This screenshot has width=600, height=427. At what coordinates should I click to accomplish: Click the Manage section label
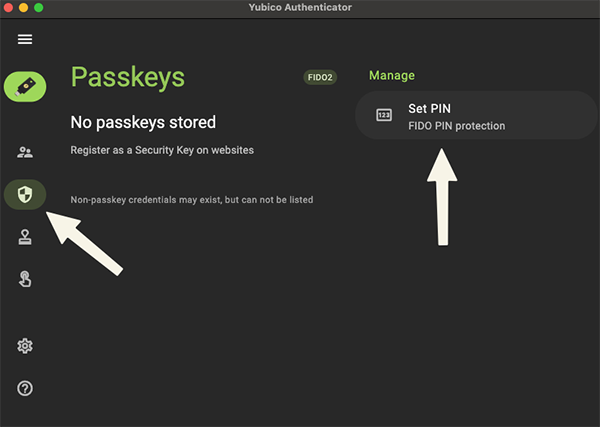[x=392, y=75]
